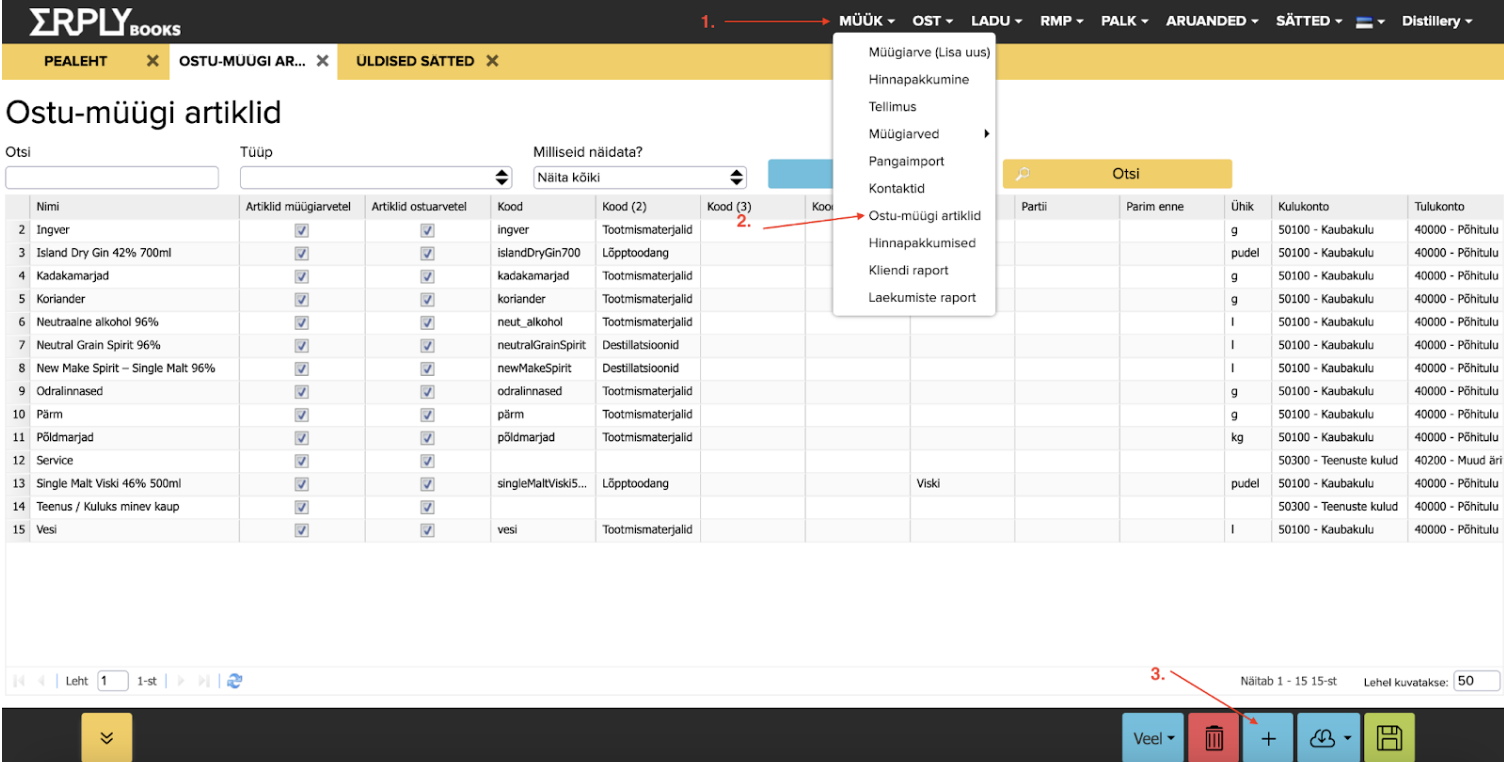Viewport: 1504px width, 762px height.
Task: Close the Pealeht tab with X
Action: 152,61
